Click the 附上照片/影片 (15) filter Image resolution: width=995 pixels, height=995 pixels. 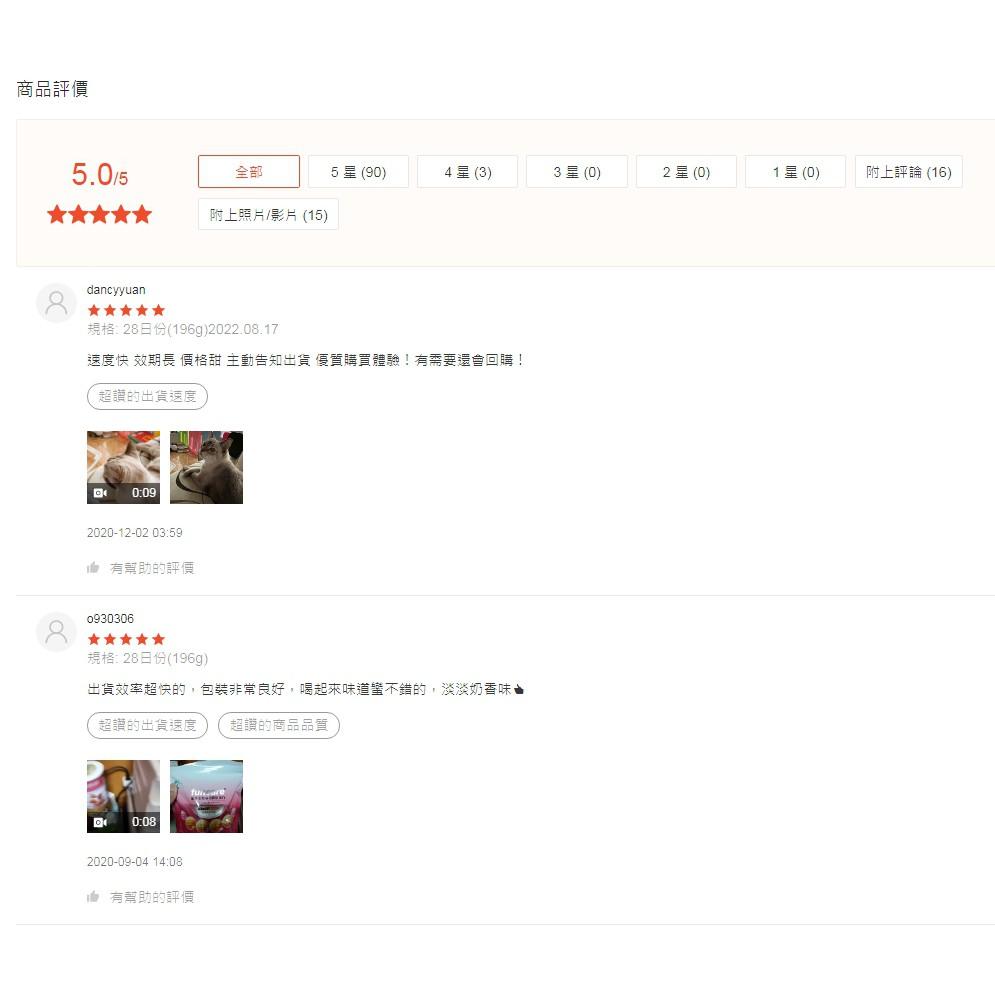click(268, 214)
